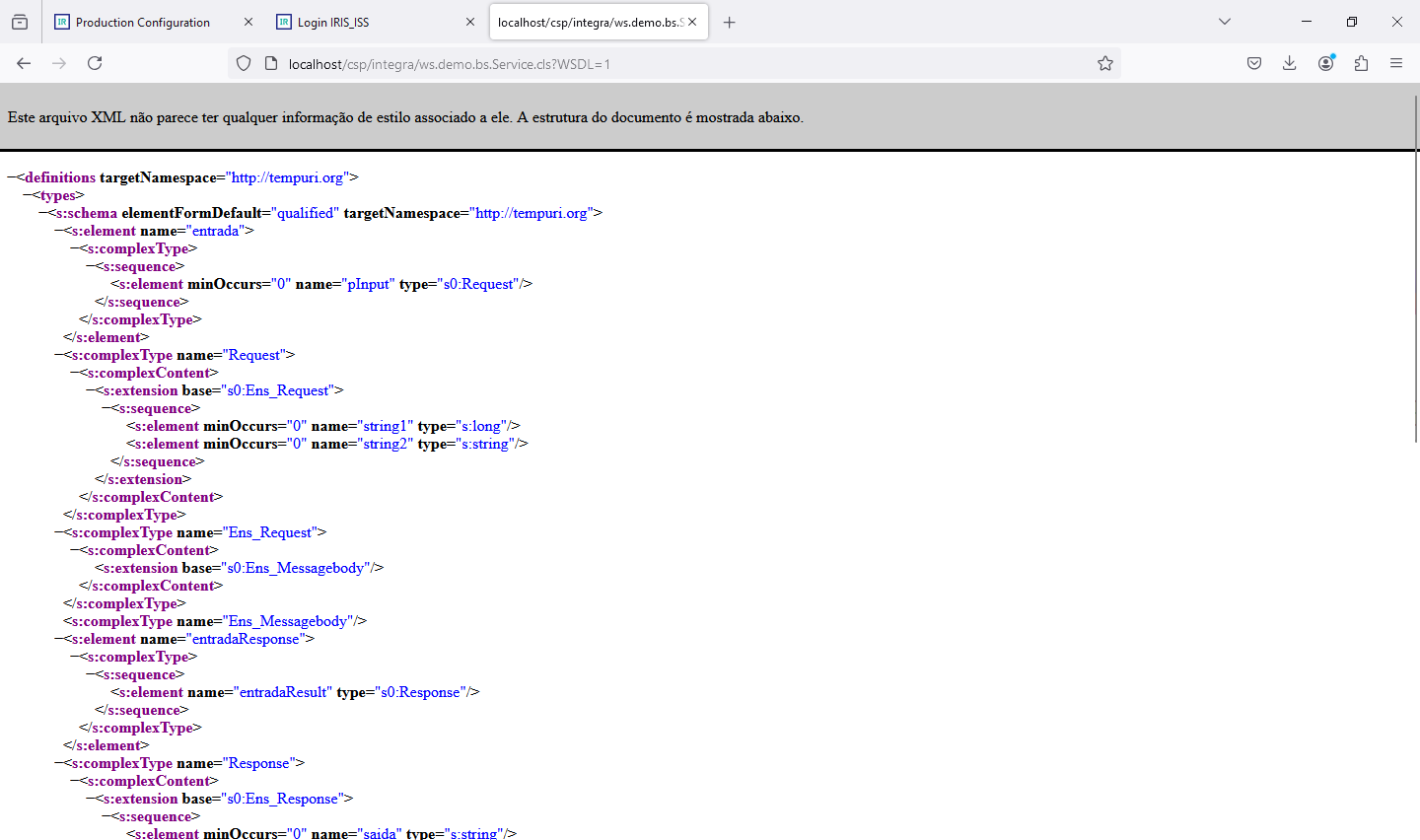Open the Downloads panel icon
Image resolution: width=1420 pixels, height=840 pixels.
coord(1289,63)
